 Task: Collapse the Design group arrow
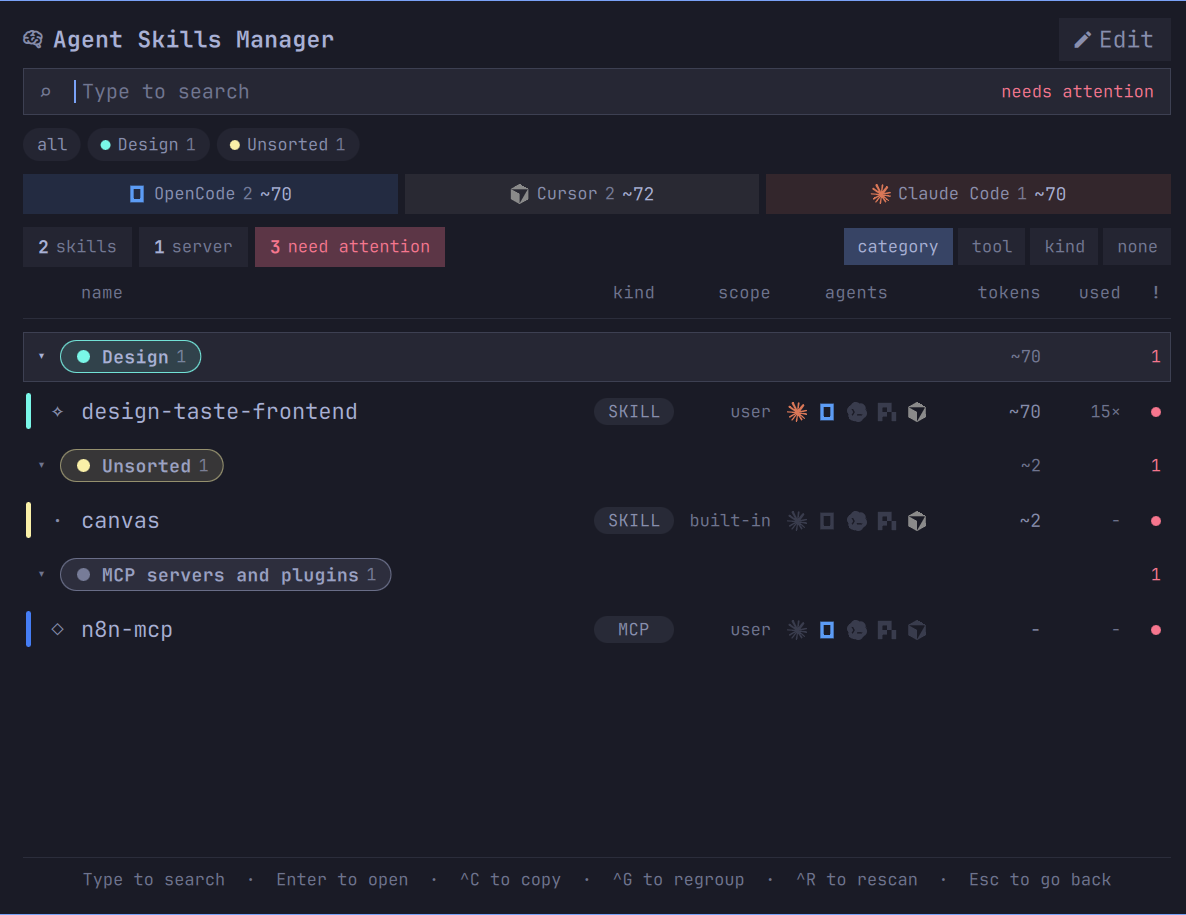(42, 356)
